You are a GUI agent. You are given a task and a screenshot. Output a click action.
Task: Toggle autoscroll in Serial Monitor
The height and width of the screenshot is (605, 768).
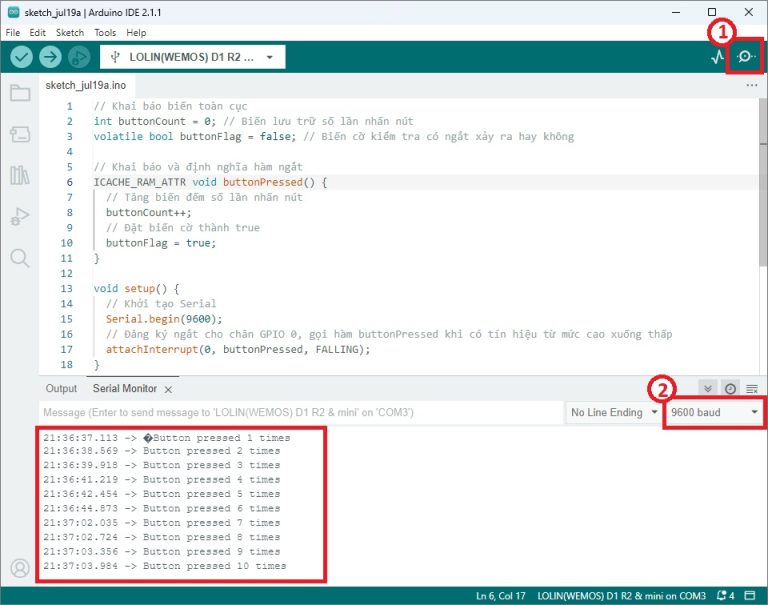tap(709, 388)
